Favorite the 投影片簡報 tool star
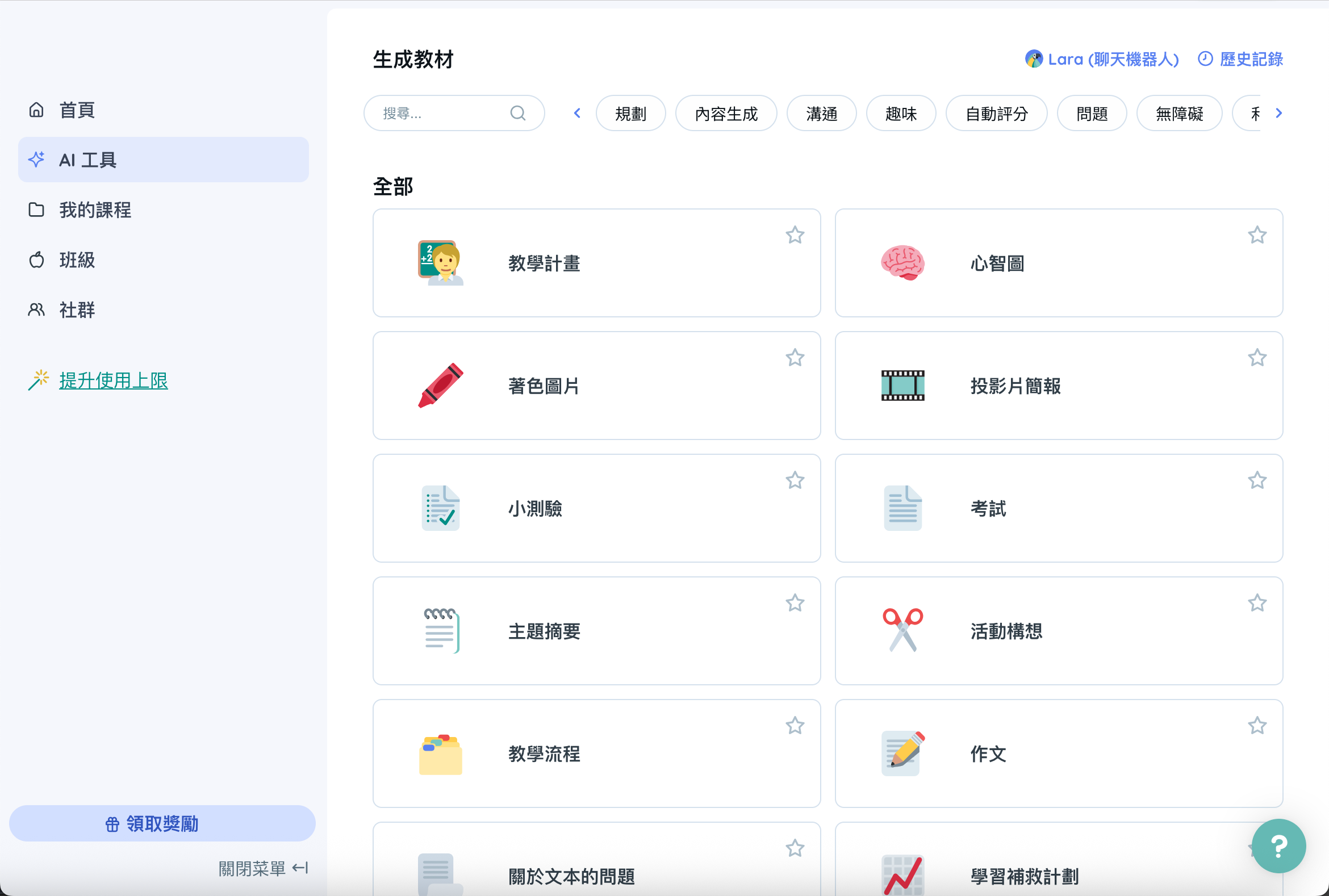This screenshot has height=896, width=1329. [x=1257, y=358]
